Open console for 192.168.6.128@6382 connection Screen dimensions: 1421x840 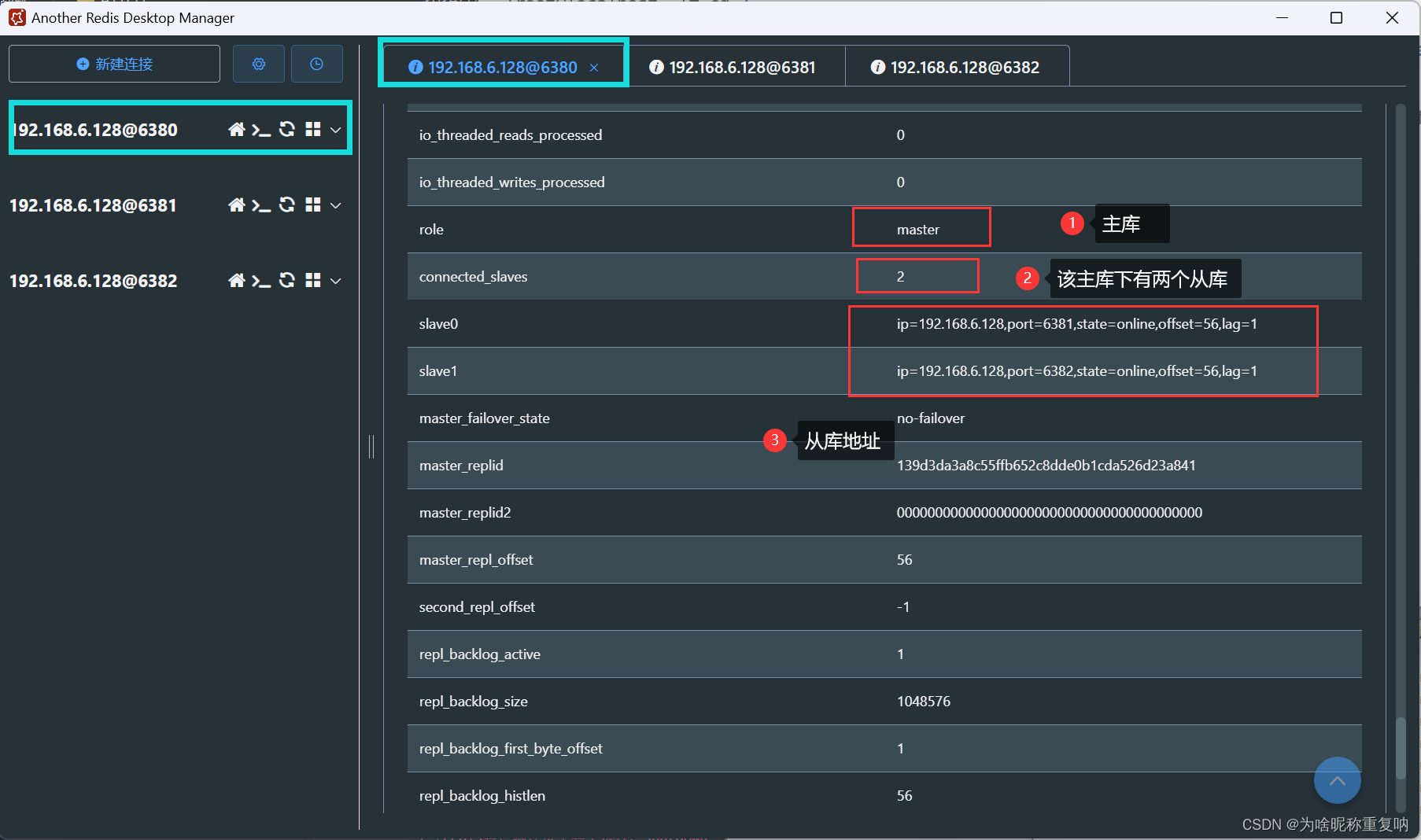[x=261, y=281]
